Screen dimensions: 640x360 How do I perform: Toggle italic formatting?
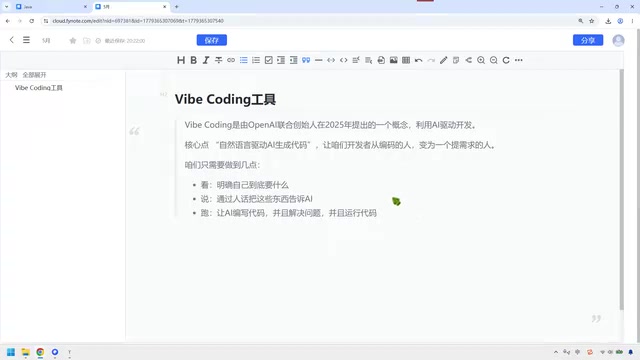pos(206,60)
